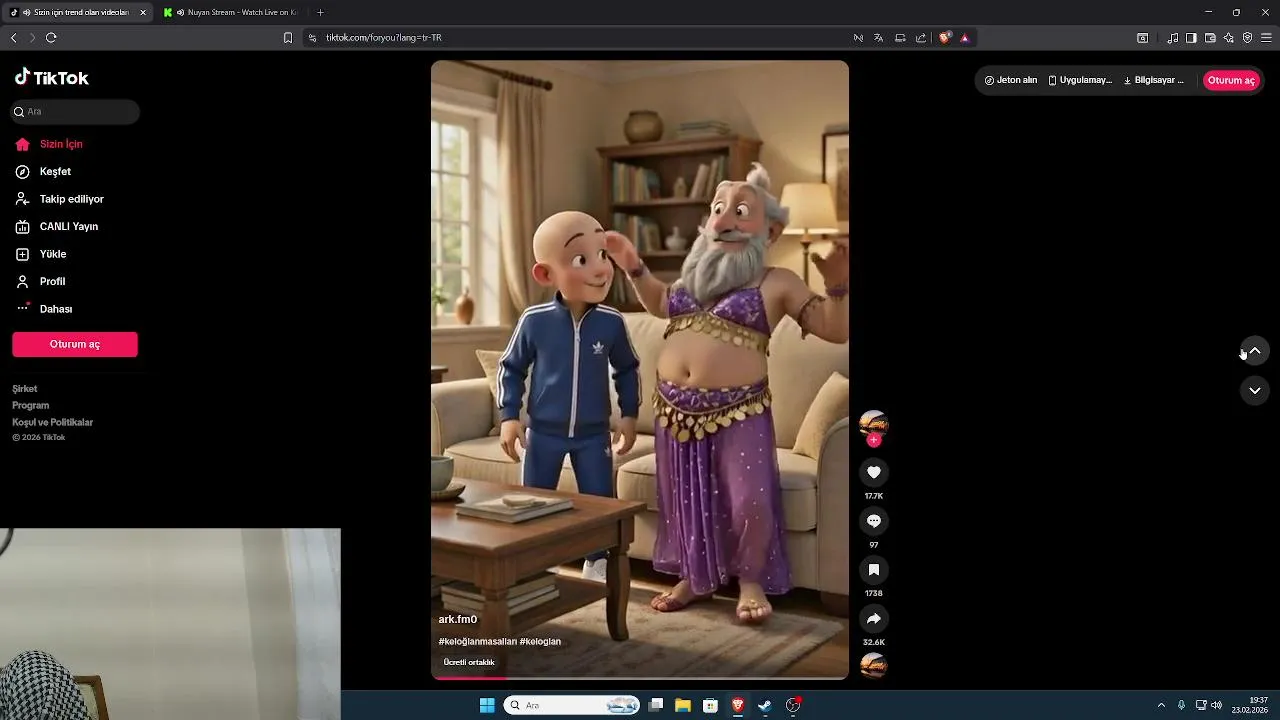Click the browser address bar URL
The image size is (1280, 720).
(x=384, y=38)
